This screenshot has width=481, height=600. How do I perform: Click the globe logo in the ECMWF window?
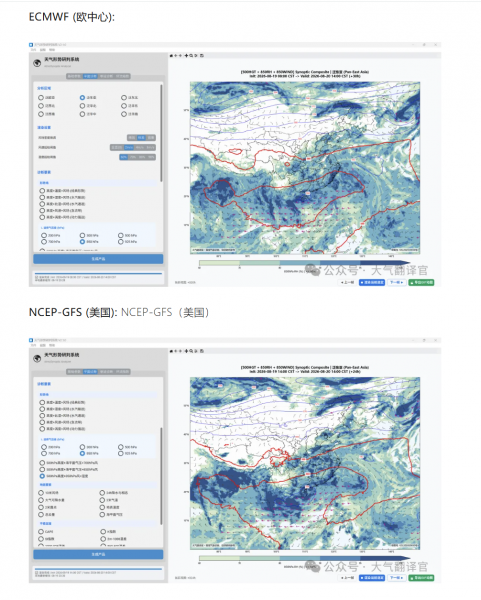click(x=37, y=63)
